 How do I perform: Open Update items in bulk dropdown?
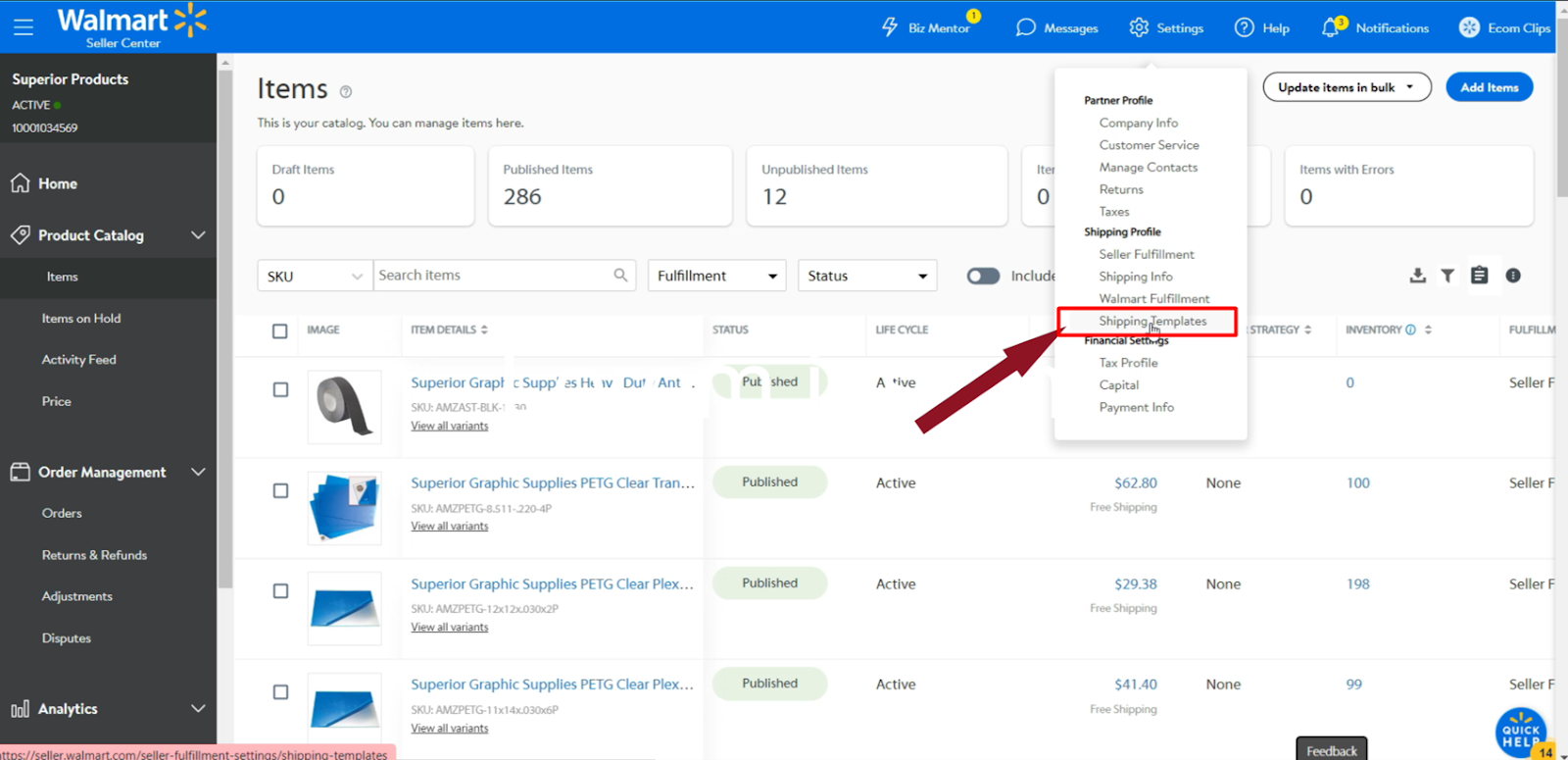[1347, 87]
